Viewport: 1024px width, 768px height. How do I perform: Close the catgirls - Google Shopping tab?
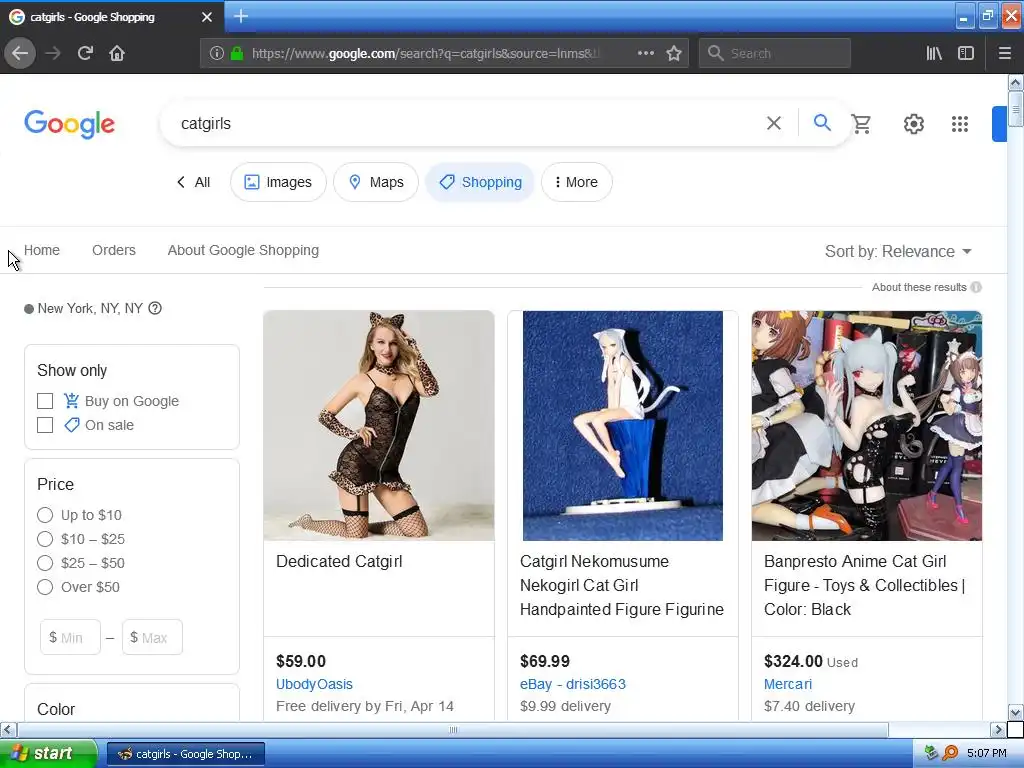click(x=207, y=17)
